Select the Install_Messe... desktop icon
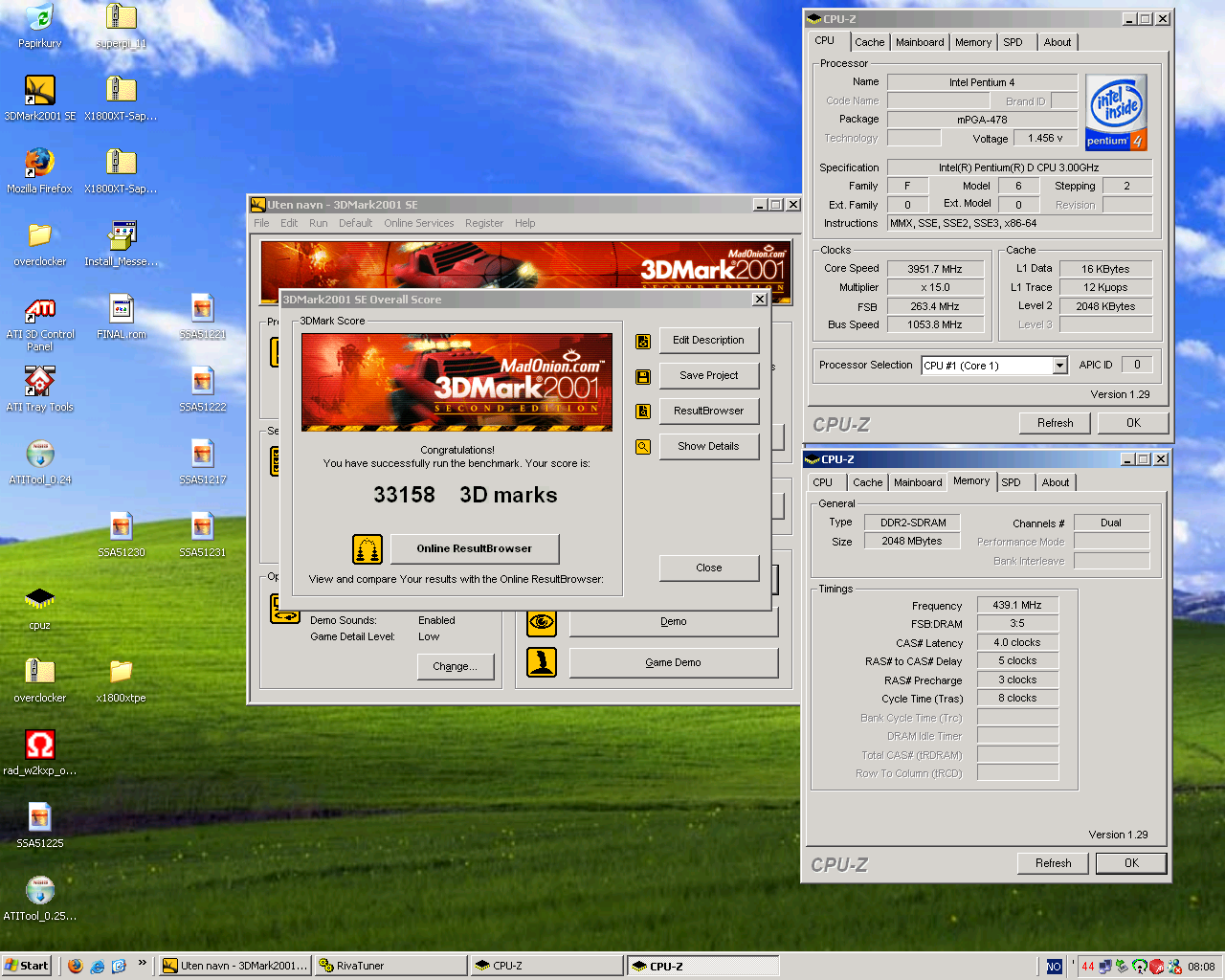 [x=121, y=235]
